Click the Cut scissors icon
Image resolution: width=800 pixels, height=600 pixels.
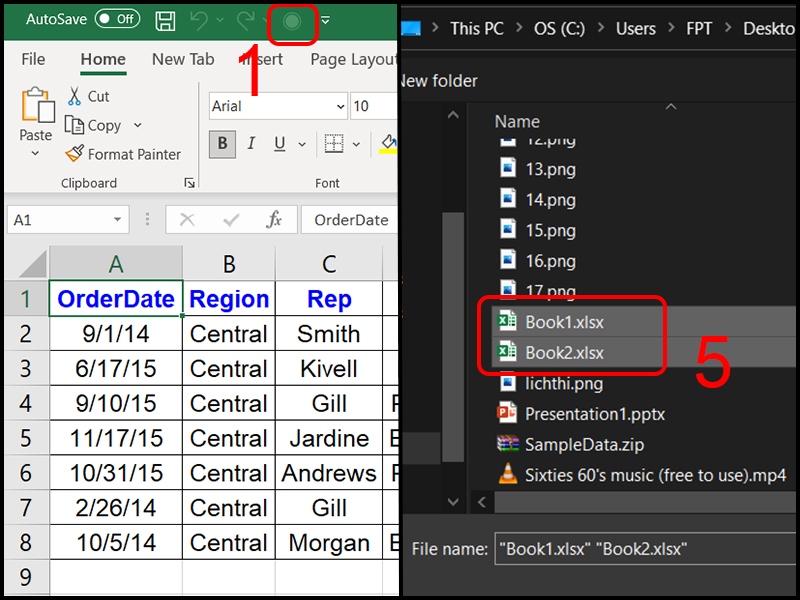click(74, 96)
